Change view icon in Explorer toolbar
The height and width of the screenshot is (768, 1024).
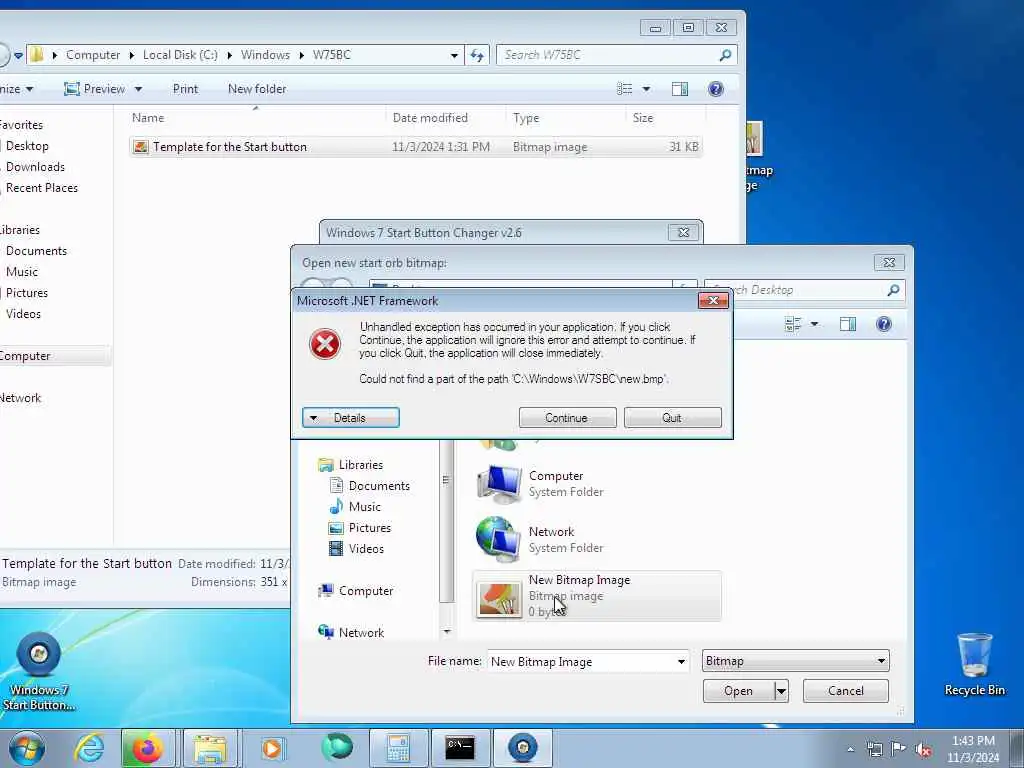pyautogui.click(x=624, y=89)
